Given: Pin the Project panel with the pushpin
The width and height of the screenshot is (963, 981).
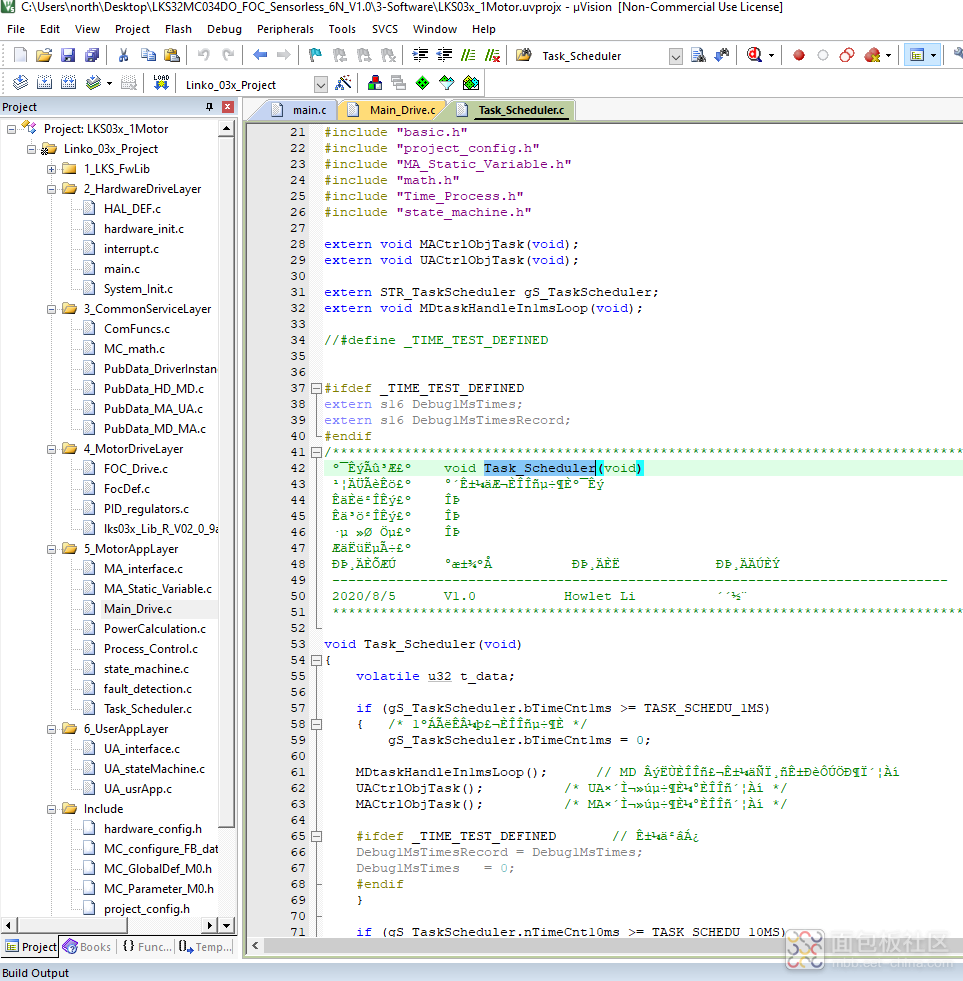Looking at the screenshot, I should 209,107.
